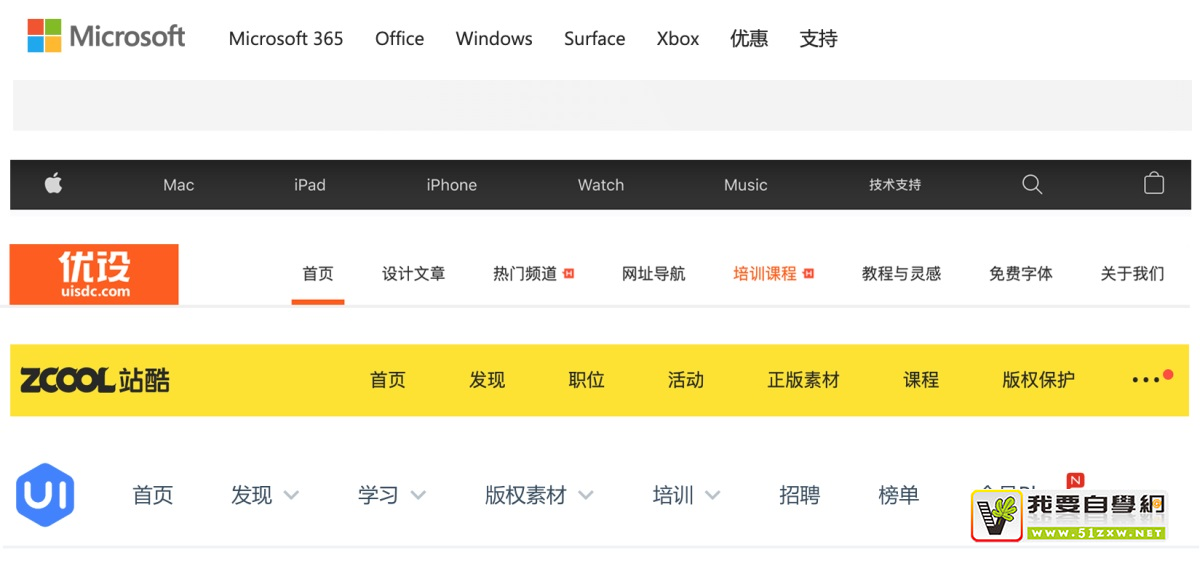Click 招聘 in the UI navbar
Image resolution: width=1200 pixels, height=563 pixels.
[x=799, y=495]
